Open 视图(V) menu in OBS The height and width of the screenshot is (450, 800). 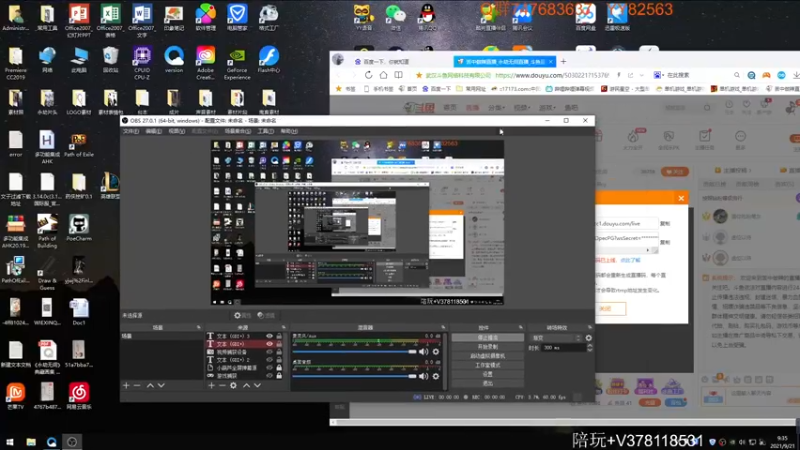point(177,131)
